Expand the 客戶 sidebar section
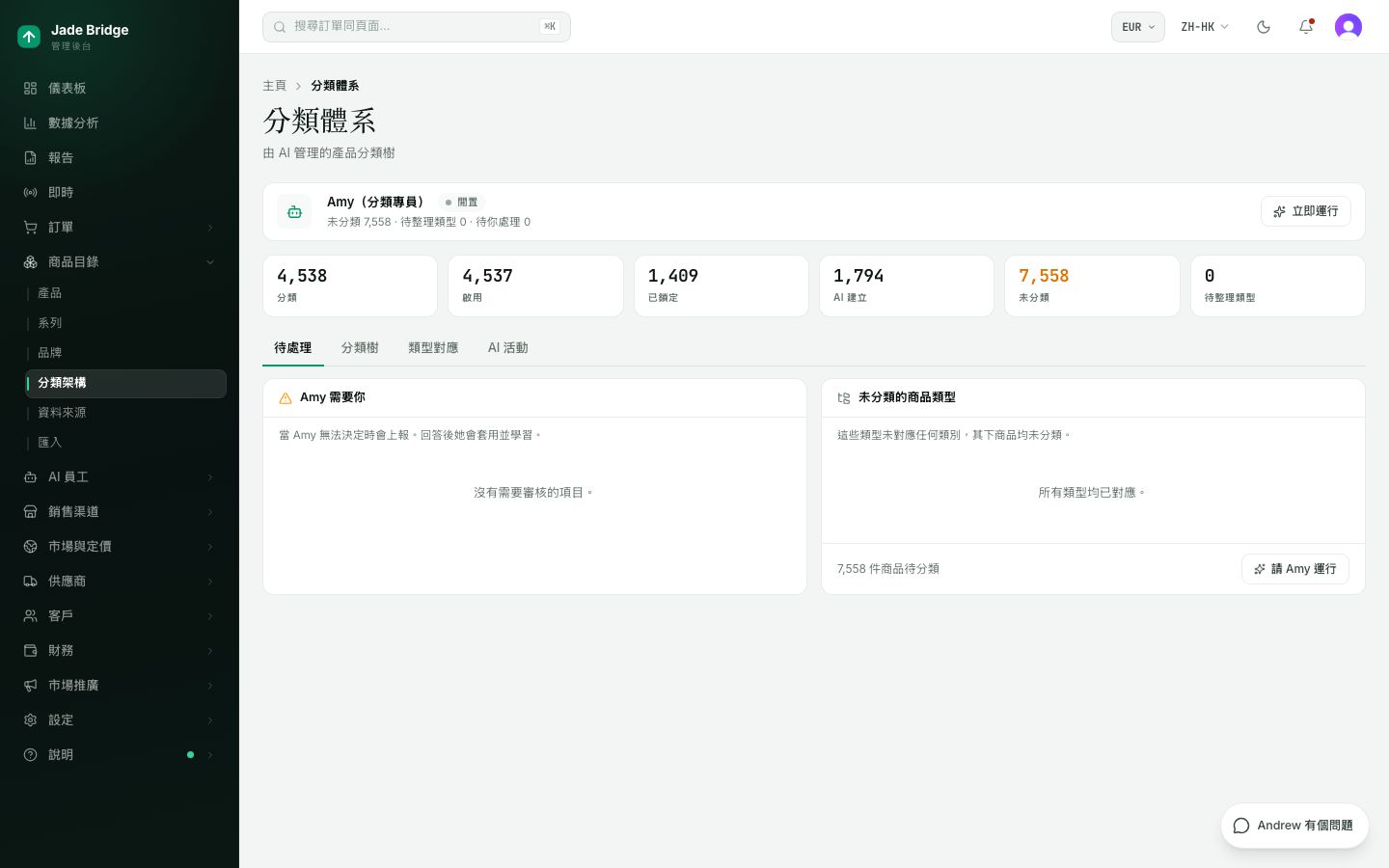The image size is (1389, 868). coord(120,615)
